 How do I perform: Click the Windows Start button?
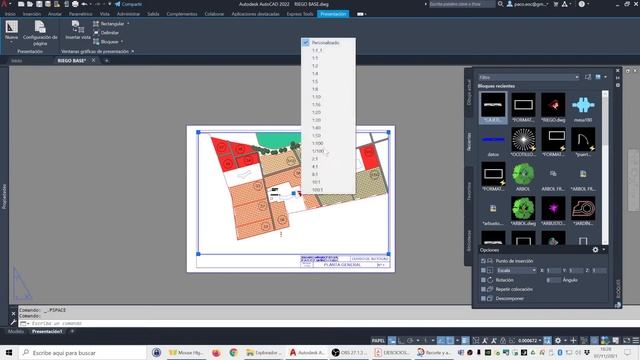[x=9, y=352]
